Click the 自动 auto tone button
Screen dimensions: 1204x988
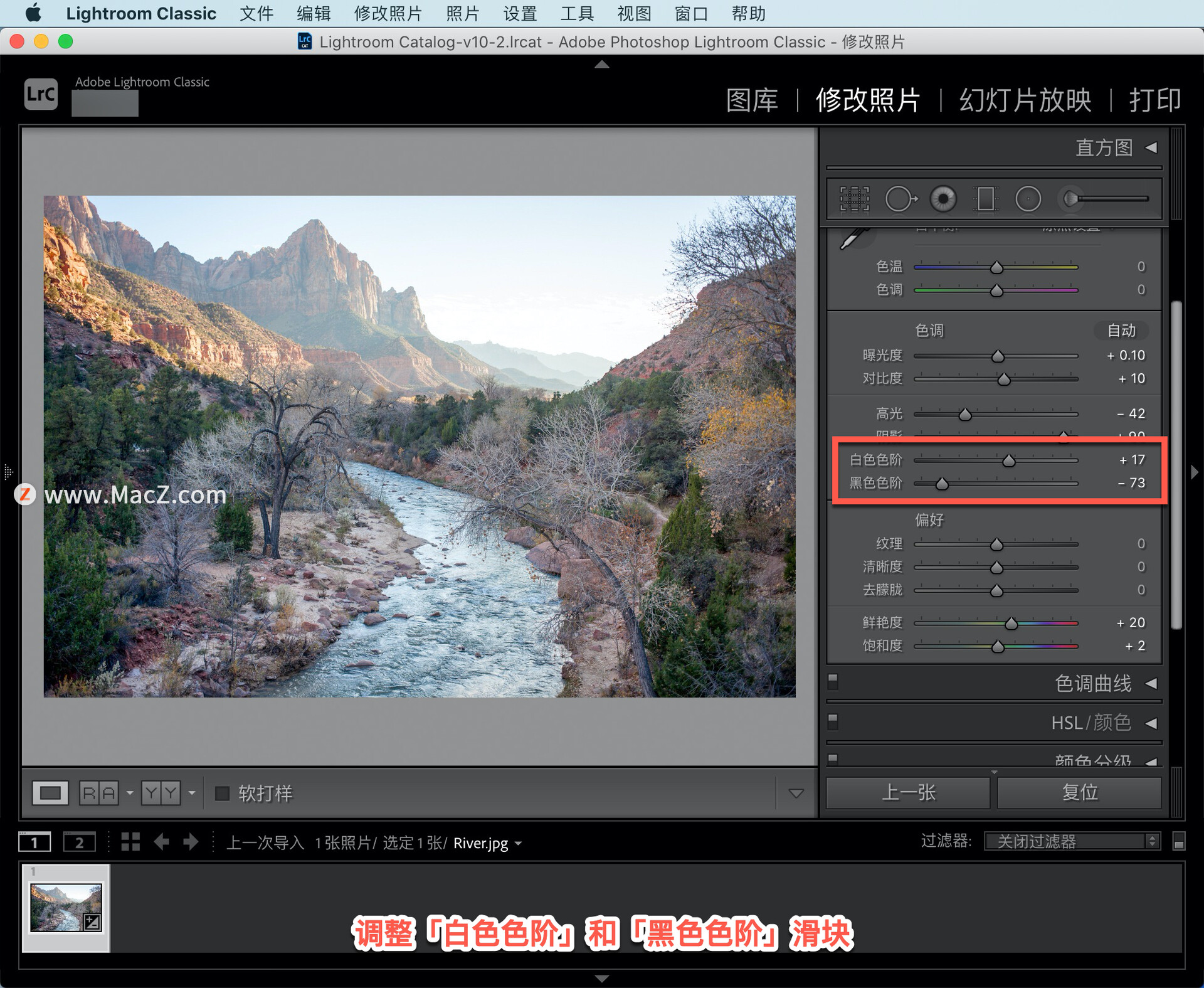click(x=1121, y=330)
